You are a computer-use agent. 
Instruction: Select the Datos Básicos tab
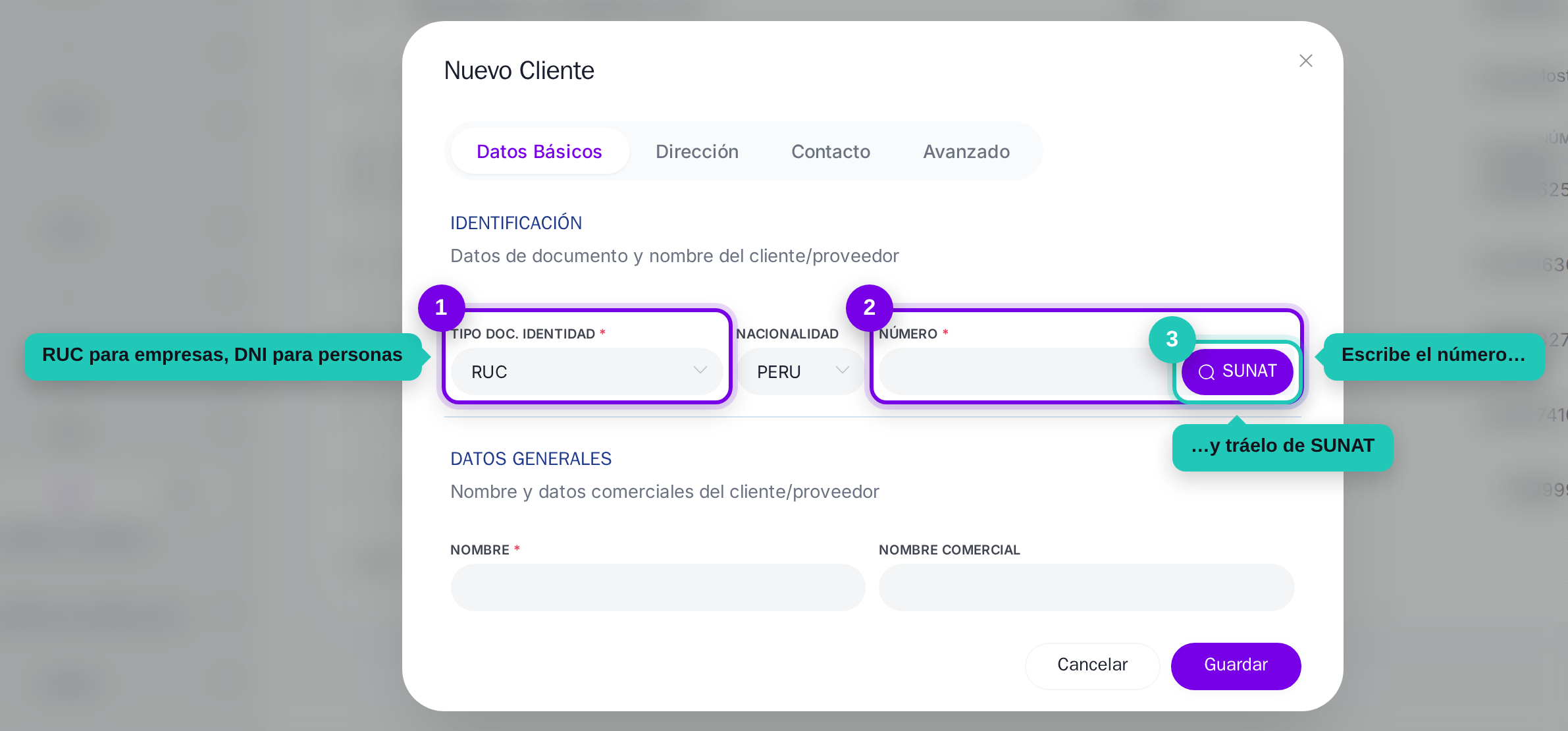coord(539,151)
